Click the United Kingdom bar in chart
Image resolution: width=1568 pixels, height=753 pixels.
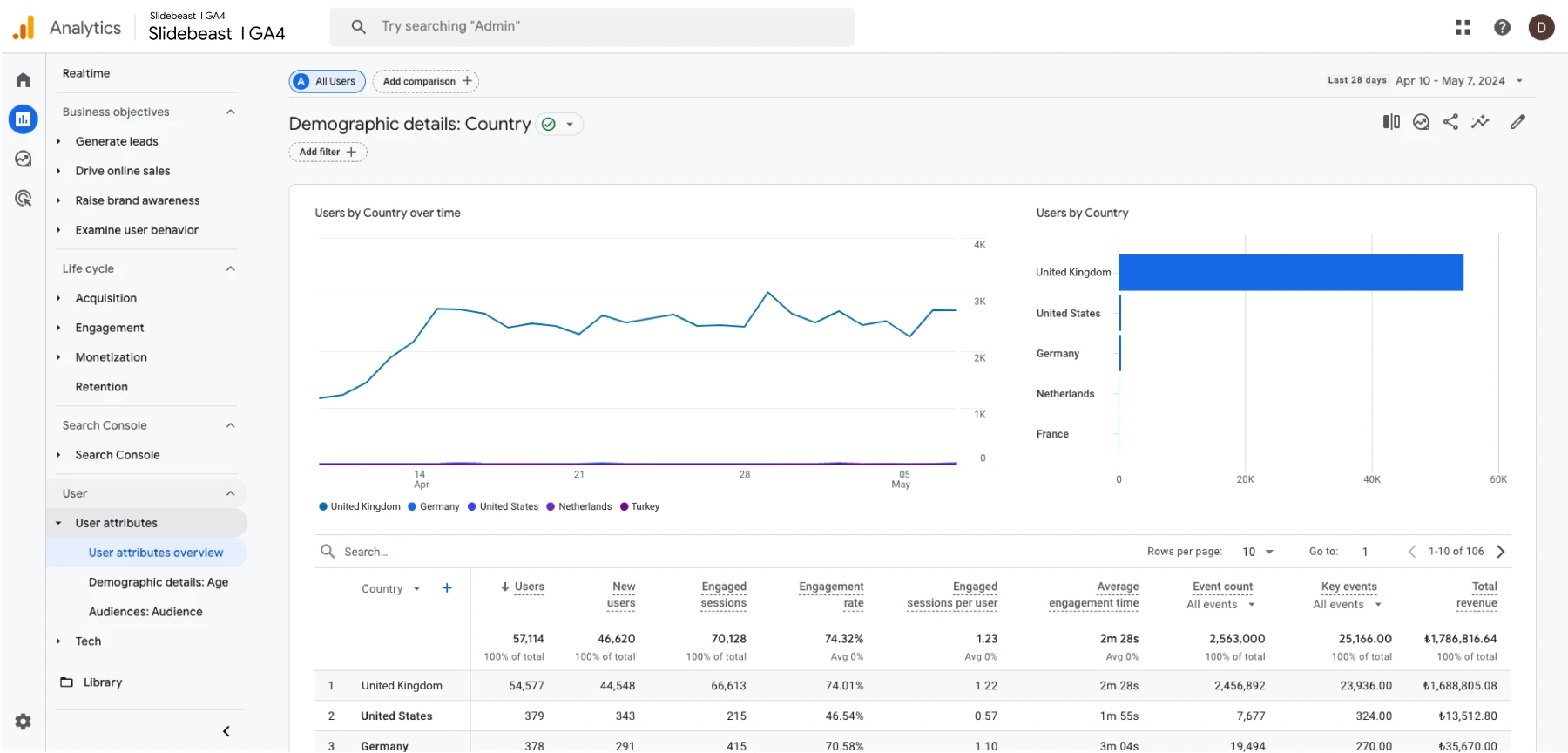point(1290,273)
